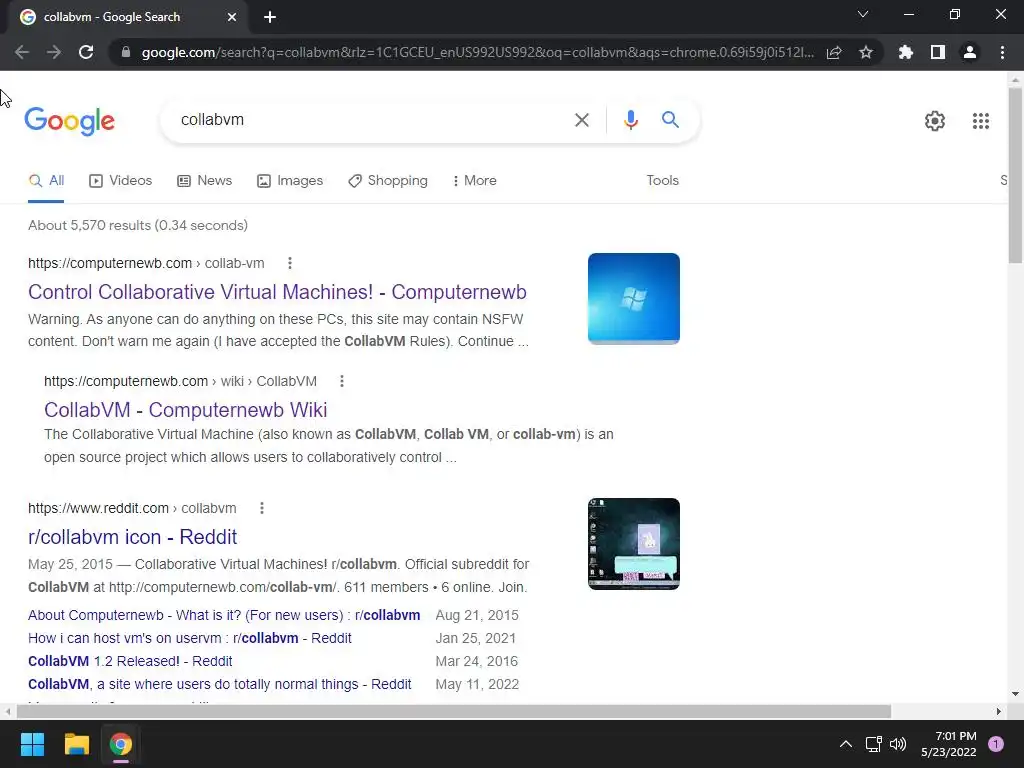Click the Google logo
1024x768 pixels.
70,121
